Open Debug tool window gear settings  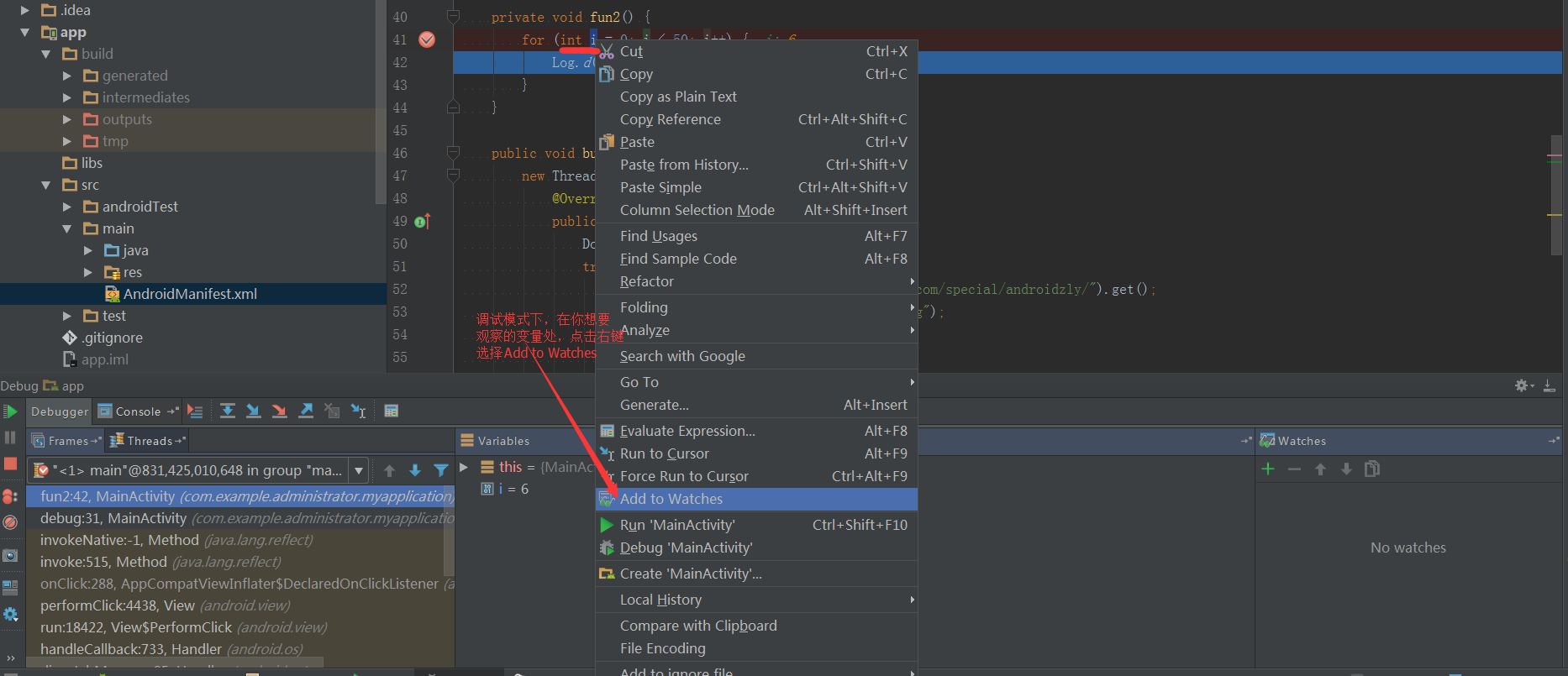1523,385
